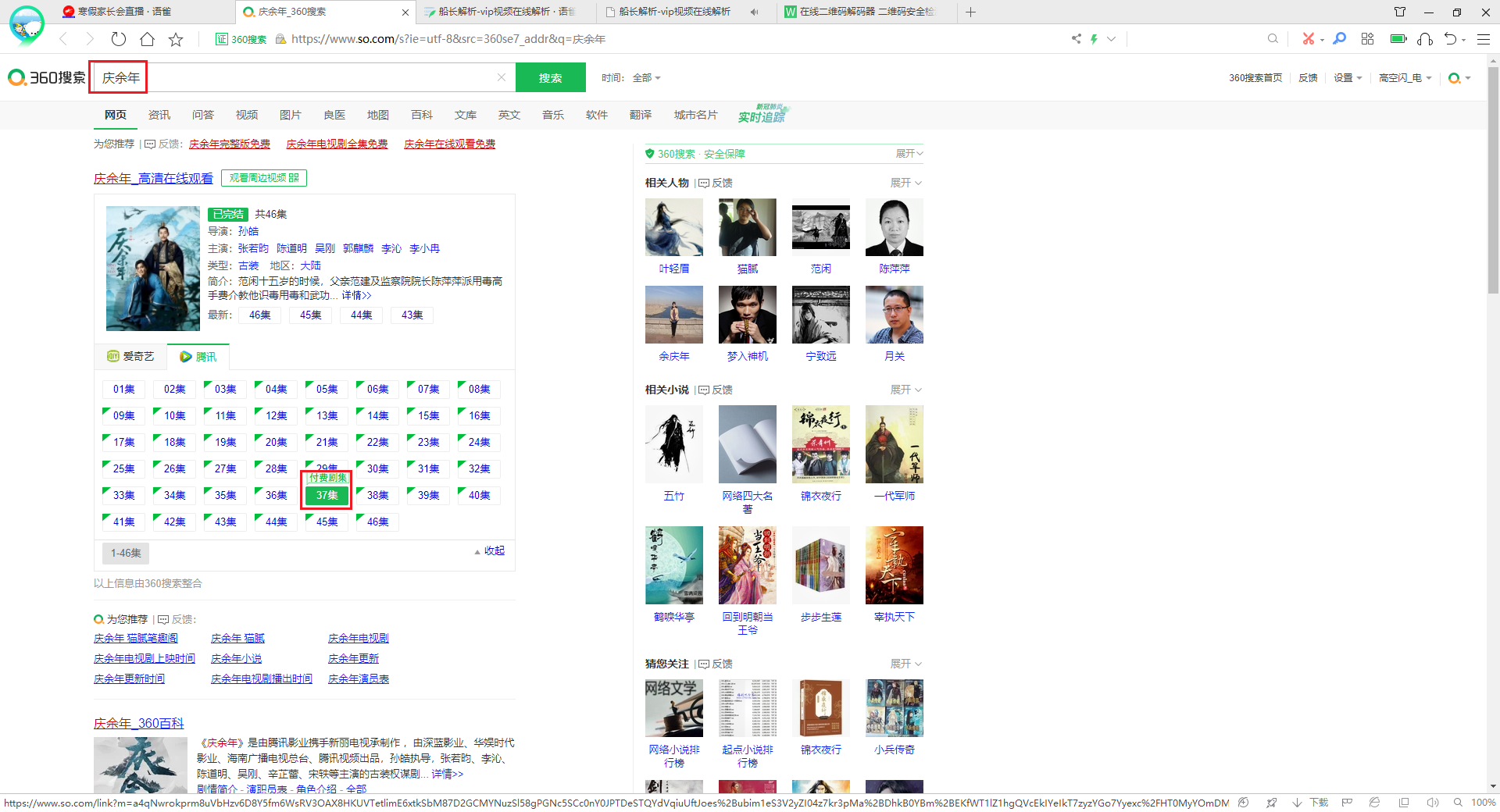The image size is (1500, 812).
Task: Click the 观看周边视频 button
Action: [264, 178]
